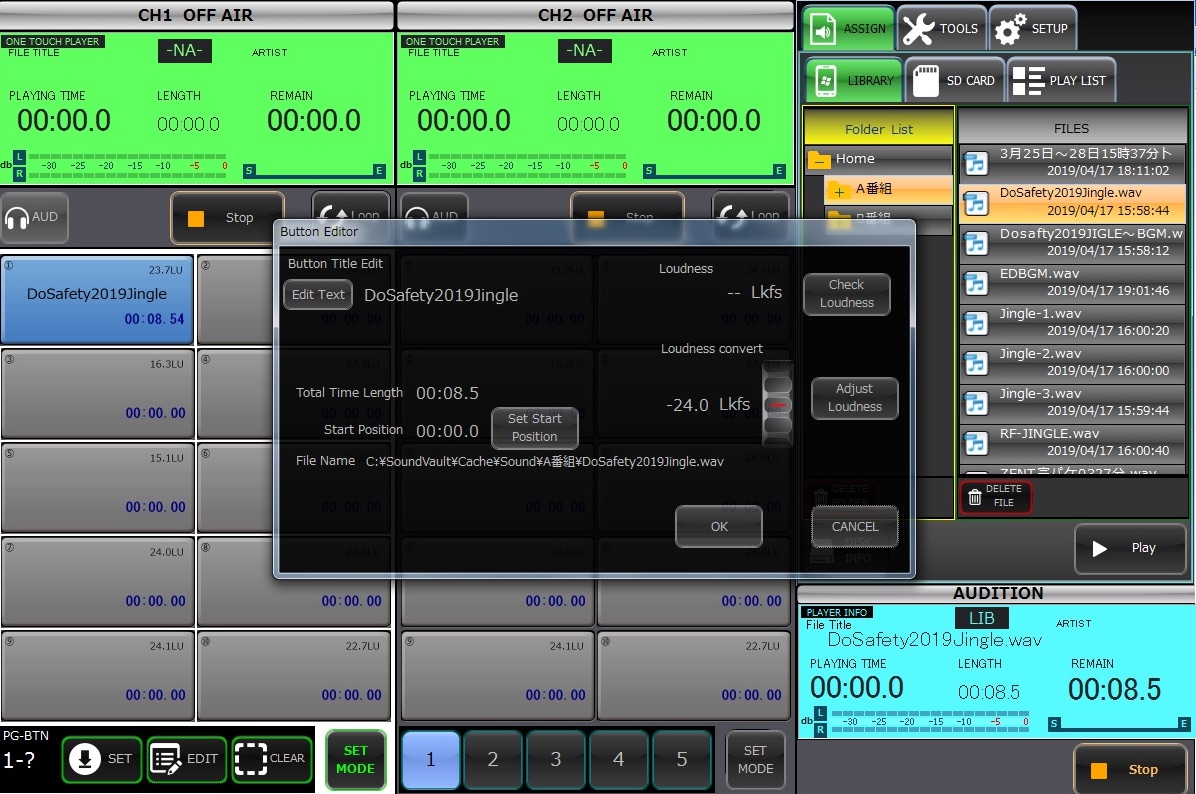The width and height of the screenshot is (1196, 794).
Task: Toggle the green SET MODE button
Action: pyautogui.click(x=355, y=759)
